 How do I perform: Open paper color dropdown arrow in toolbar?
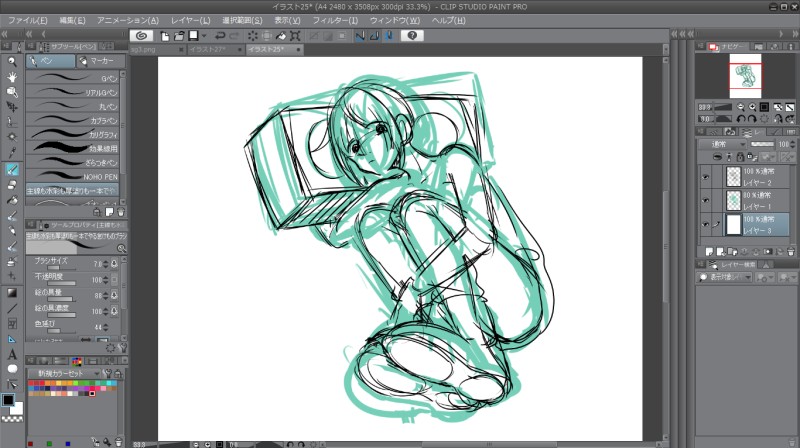(x=204, y=36)
